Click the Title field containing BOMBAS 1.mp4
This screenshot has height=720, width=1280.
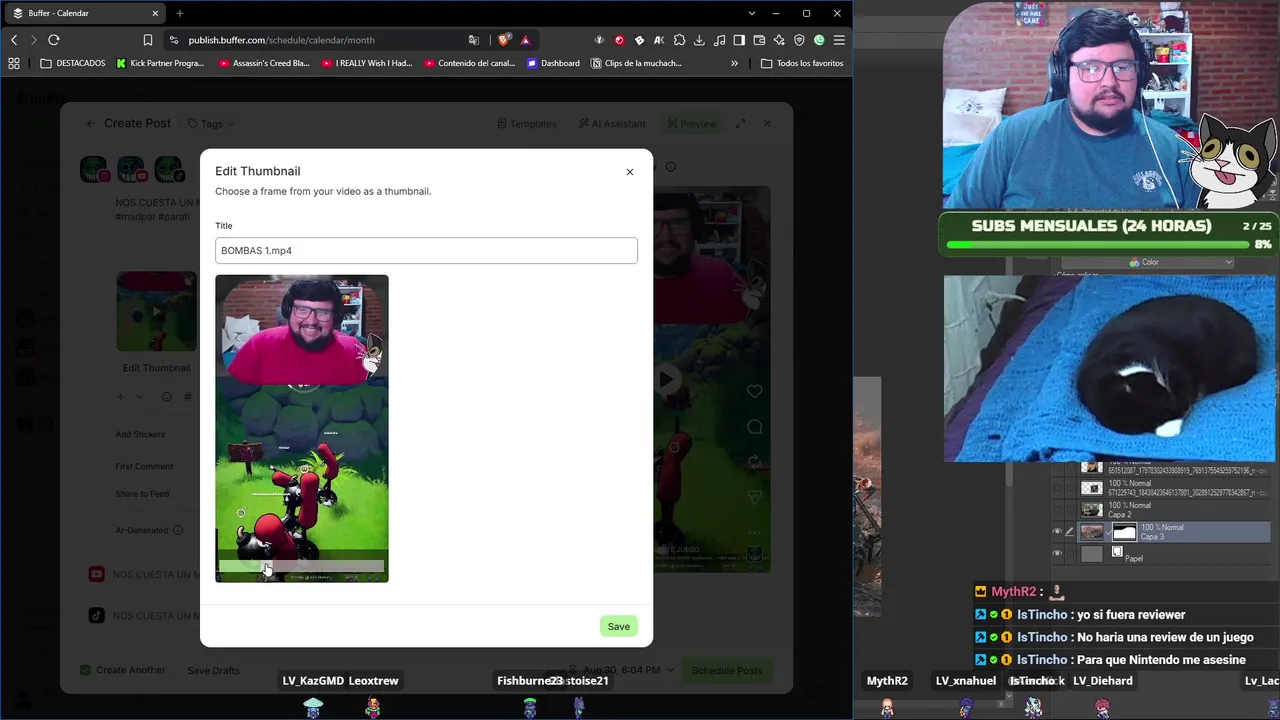(x=426, y=251)
